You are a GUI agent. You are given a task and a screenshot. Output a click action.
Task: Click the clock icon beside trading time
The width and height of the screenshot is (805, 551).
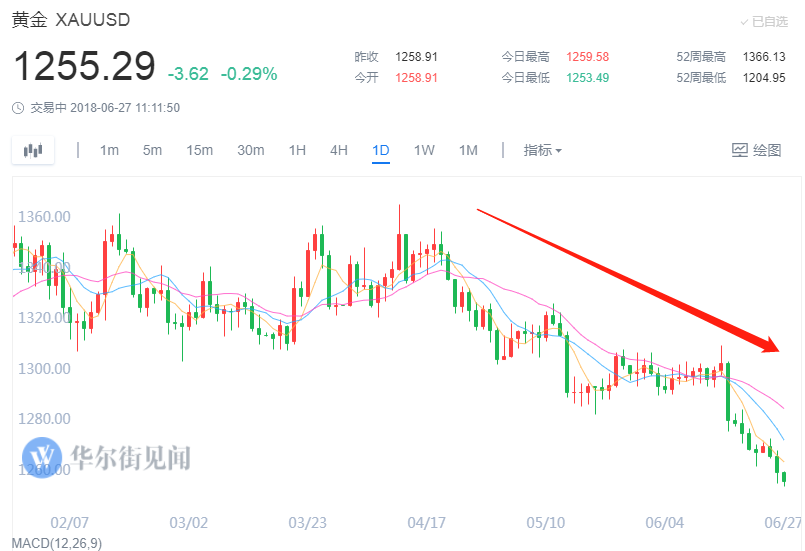point(17,108)
